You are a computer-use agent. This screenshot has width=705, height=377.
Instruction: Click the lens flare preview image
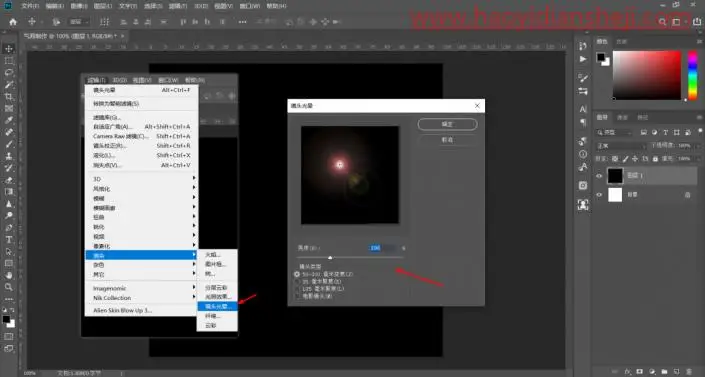click(x=350, y=175)
